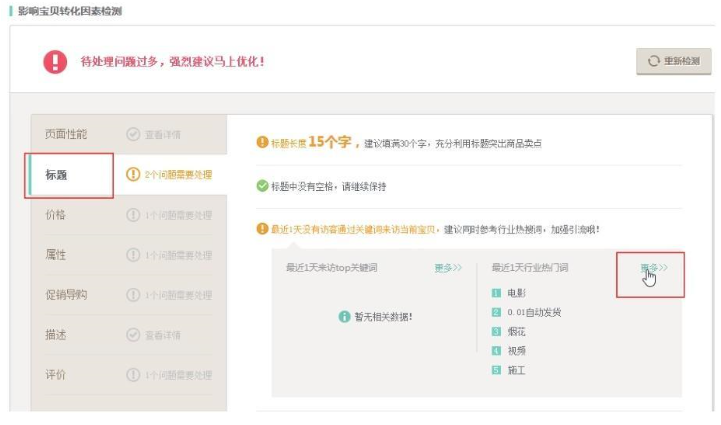Expand 更多 for 最近1天行业热门词
The image size is (721, 425).
tap(654, 268)
